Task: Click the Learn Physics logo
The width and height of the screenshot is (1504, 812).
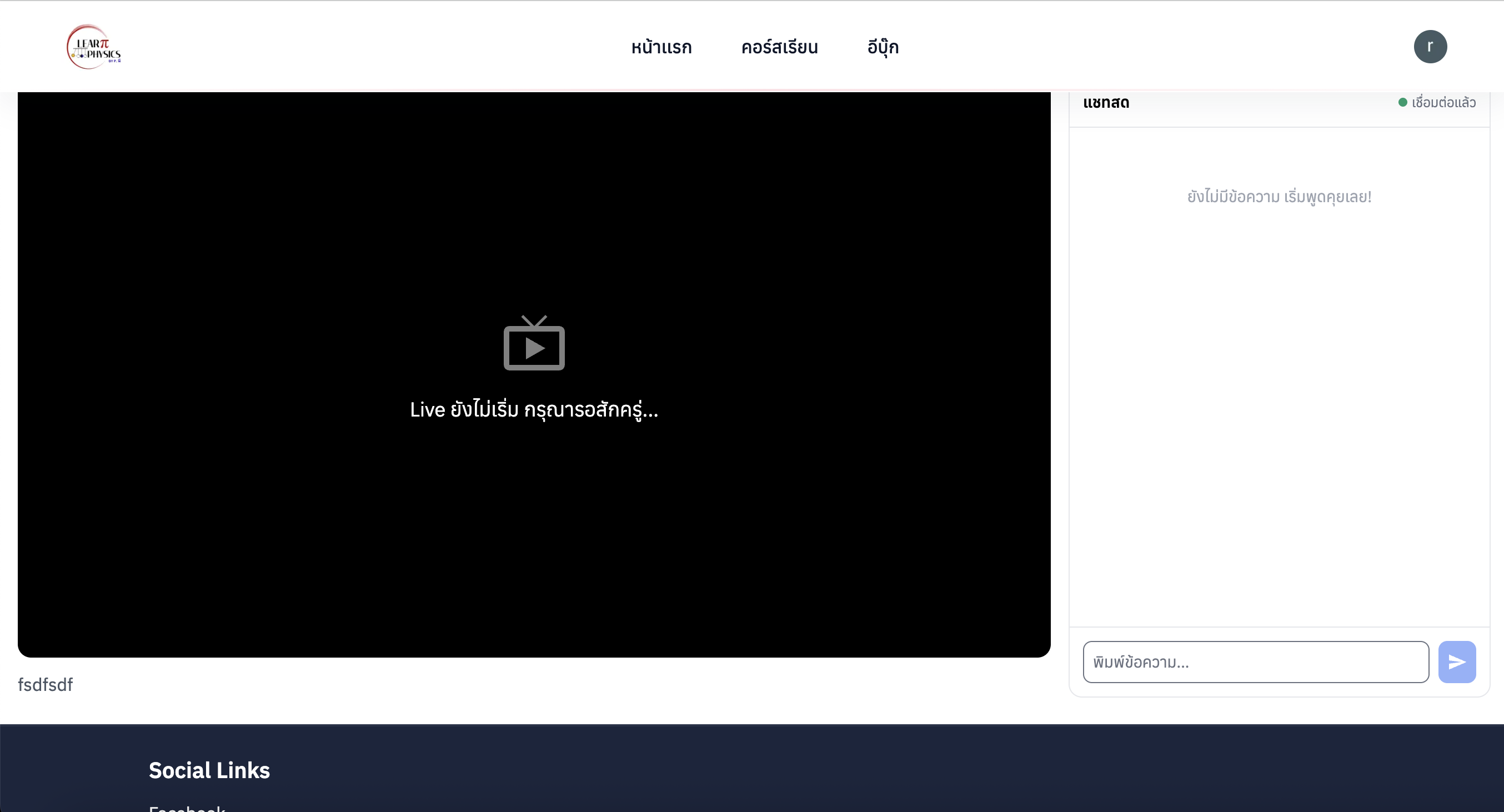Action: tap(92, 47)
